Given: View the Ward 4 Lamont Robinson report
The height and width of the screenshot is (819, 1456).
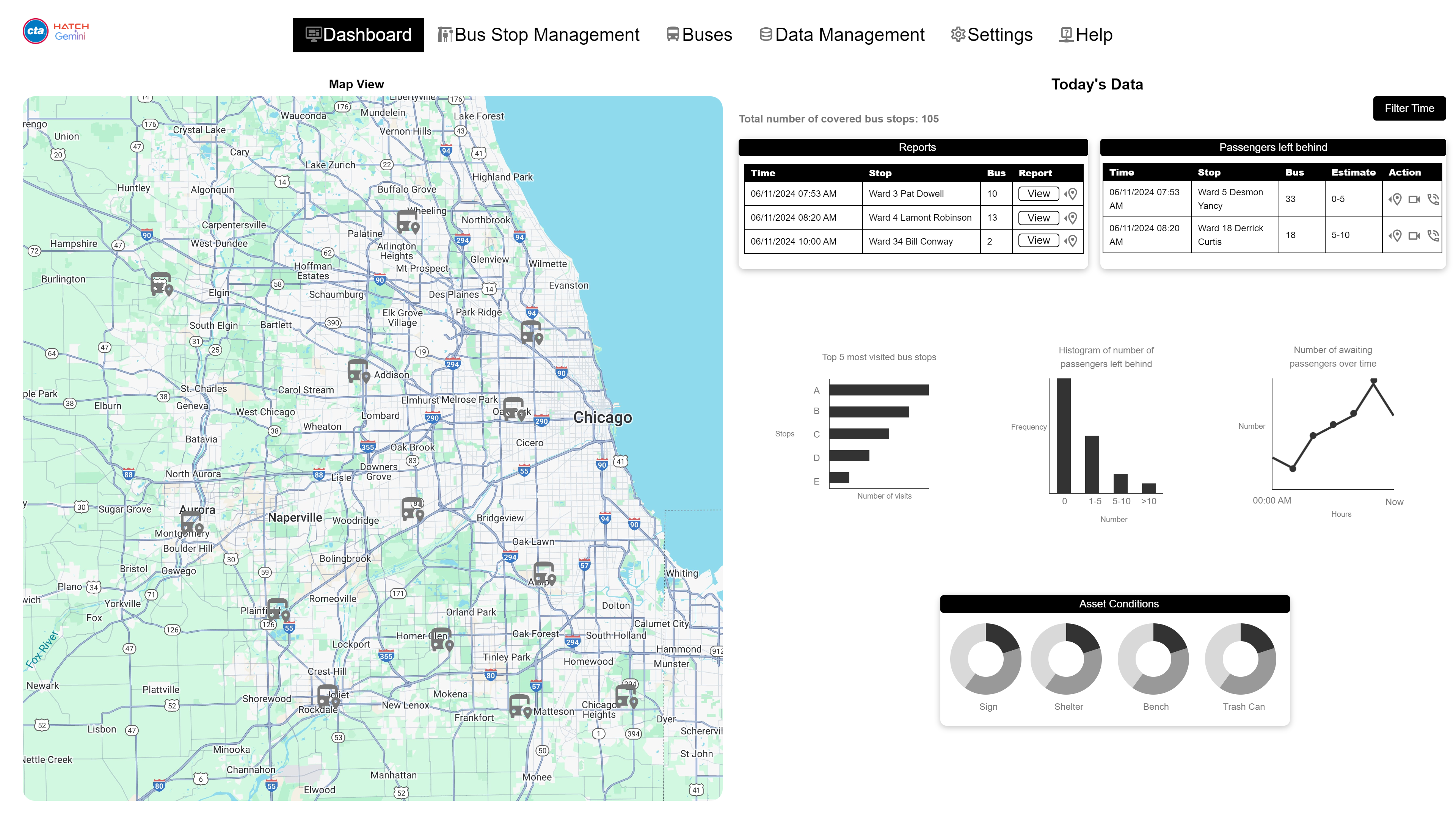Looking at the screenshot, I should pos(1038,218).
